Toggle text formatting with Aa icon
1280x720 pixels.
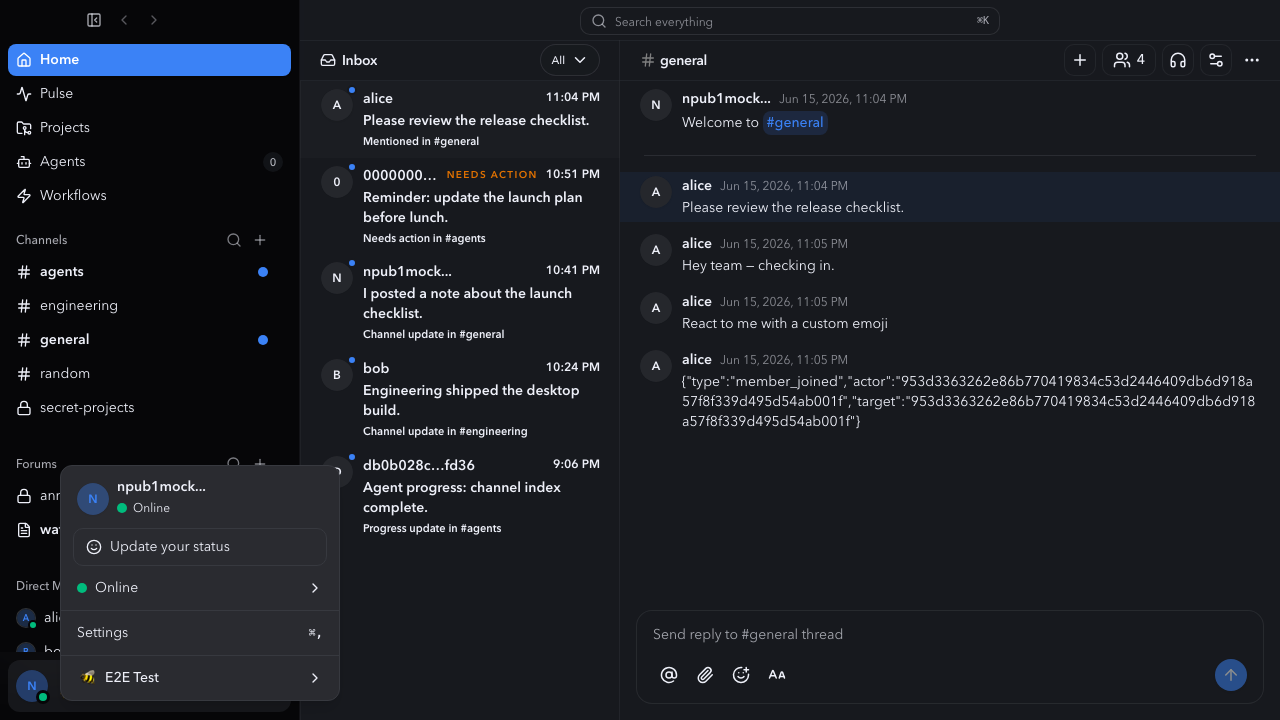pos(777,675)
